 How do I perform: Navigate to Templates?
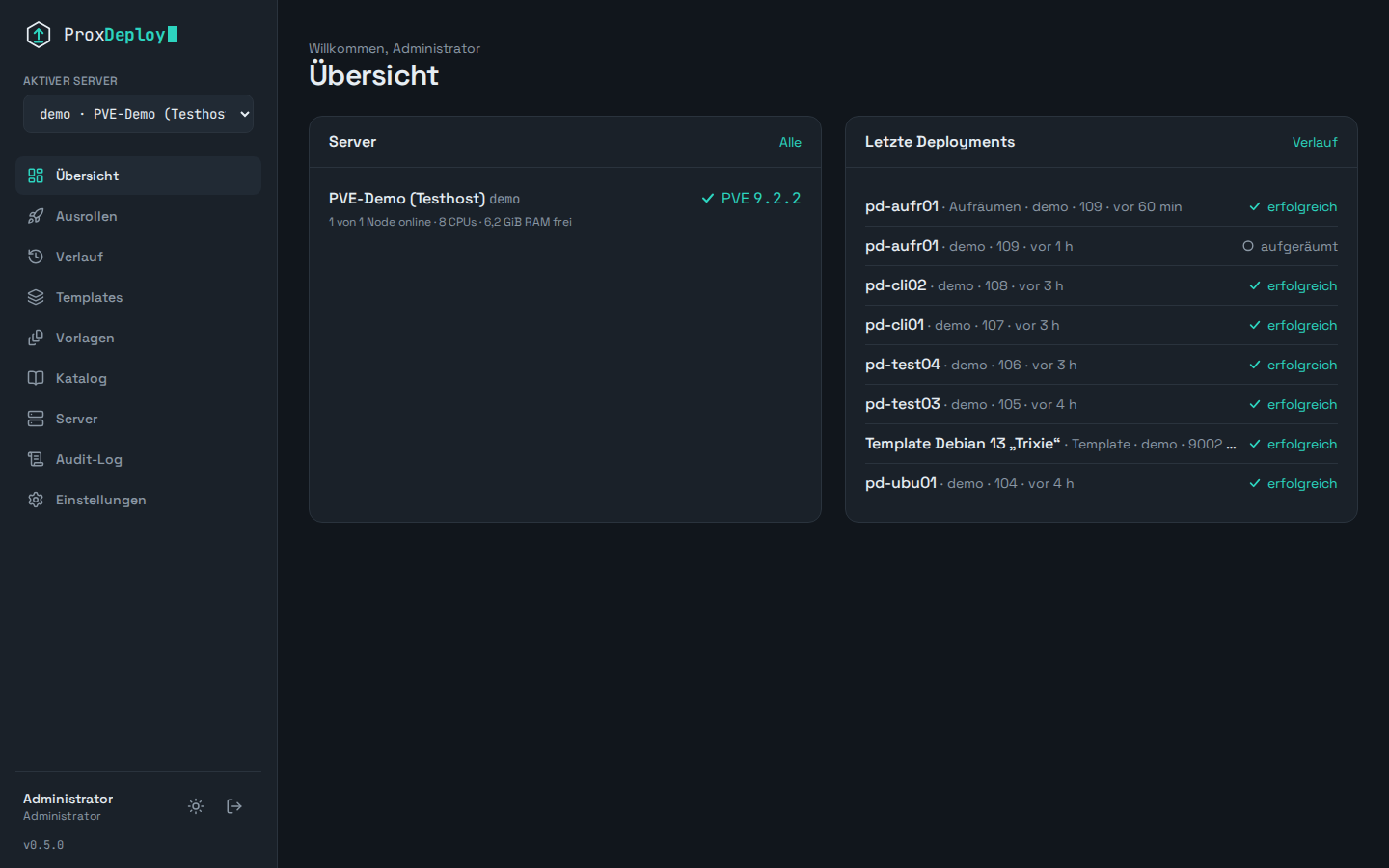click(x=138, y=297)
